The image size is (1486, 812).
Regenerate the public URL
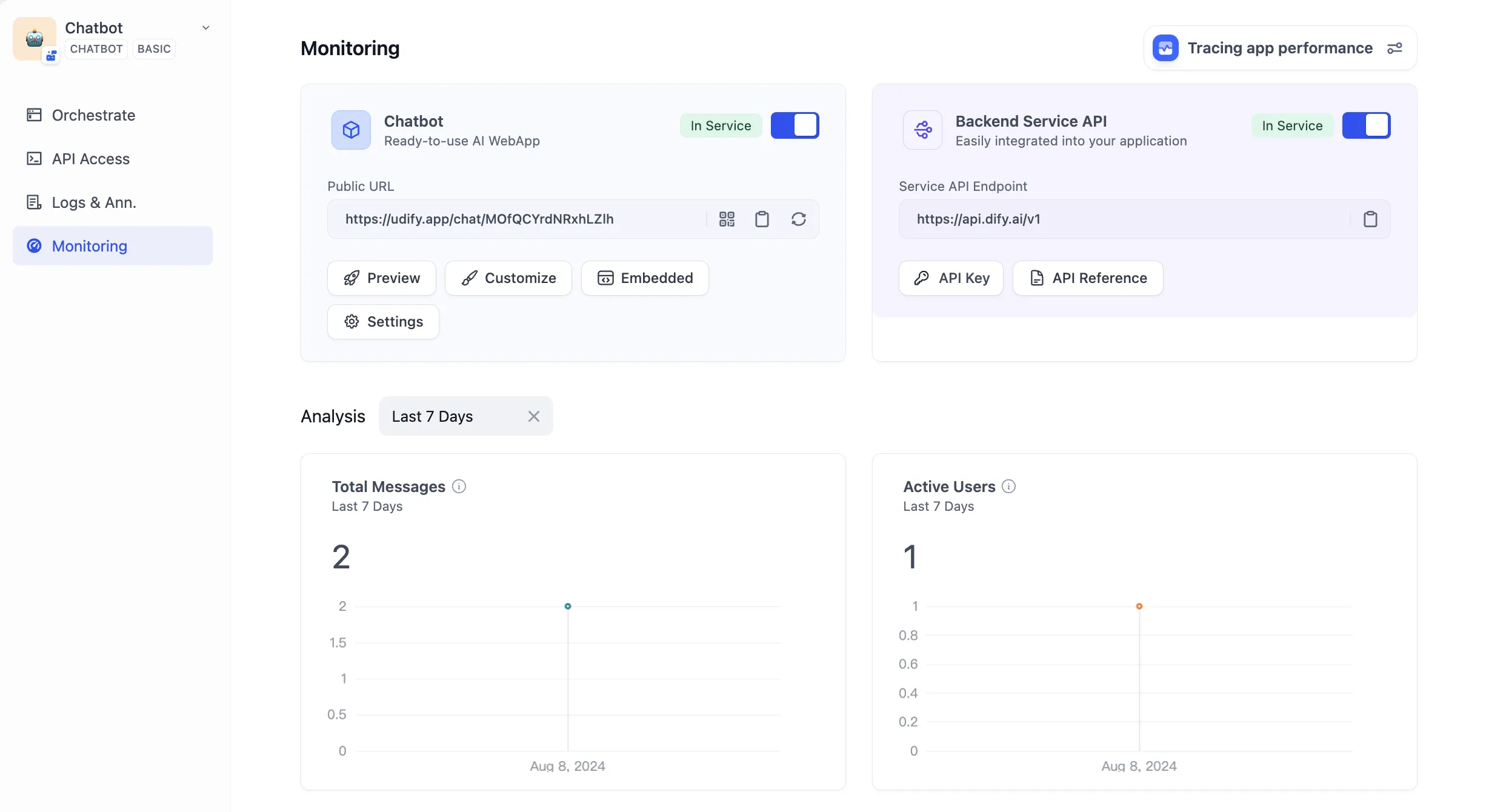[x=798, y=219]
